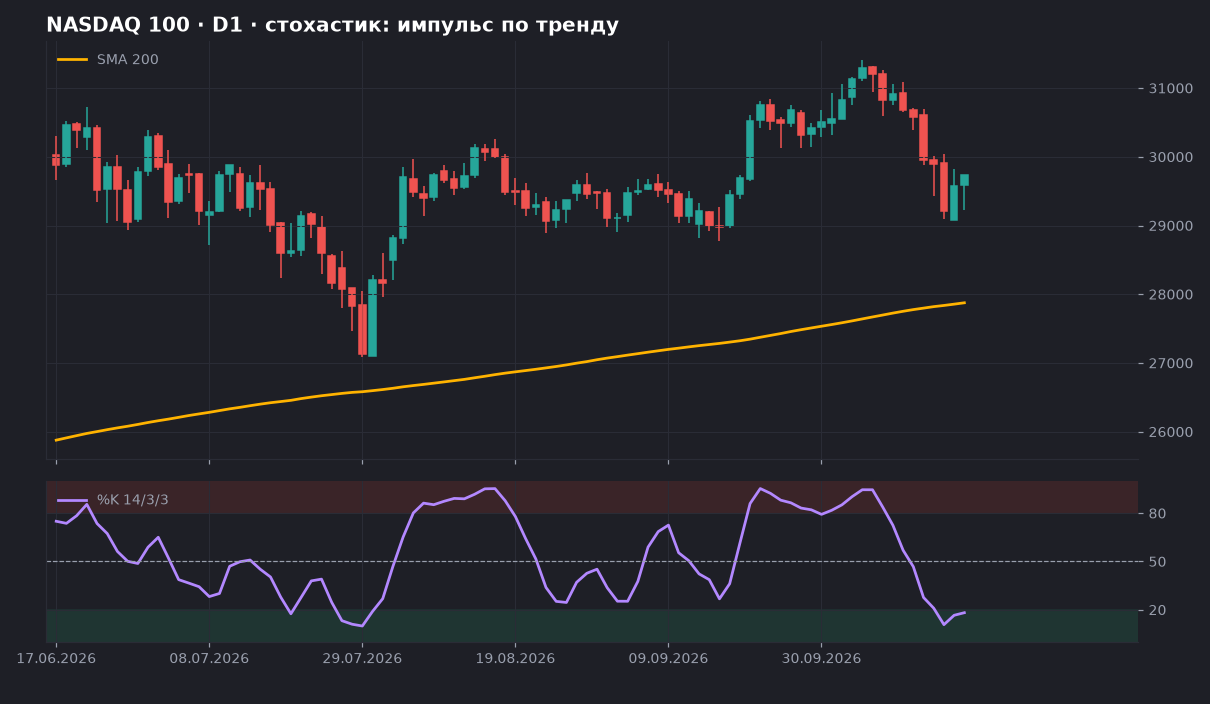This screenshot has width=1210, height=704.
Task: Click the 19.08.2026 date label
Action: 515,659
